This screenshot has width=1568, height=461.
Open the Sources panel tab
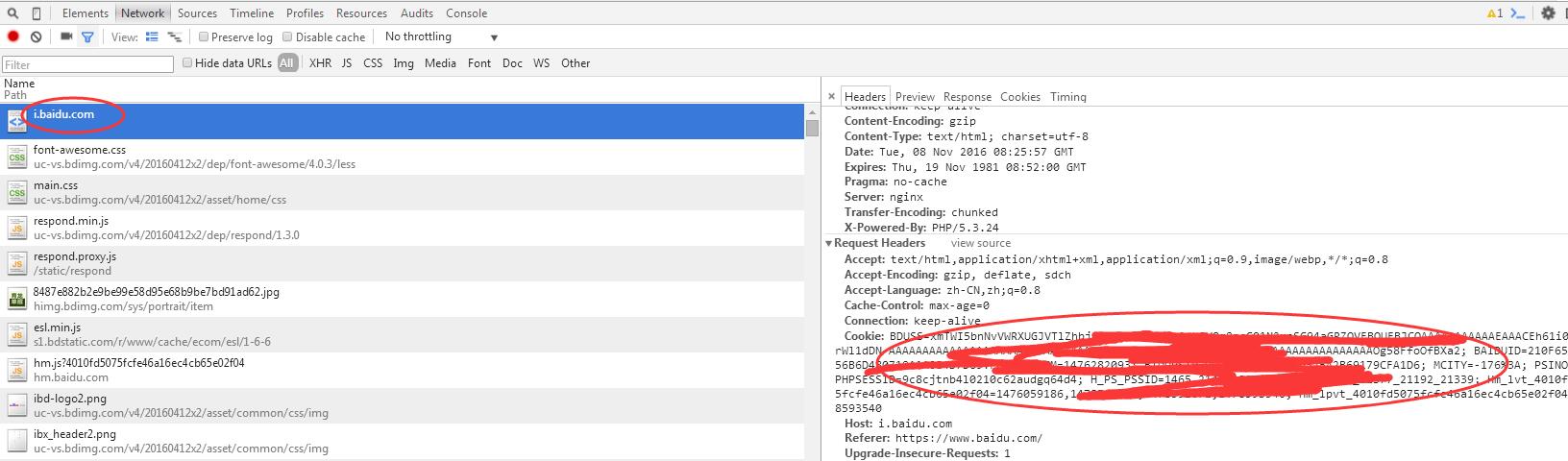click(x=197, y=13)
